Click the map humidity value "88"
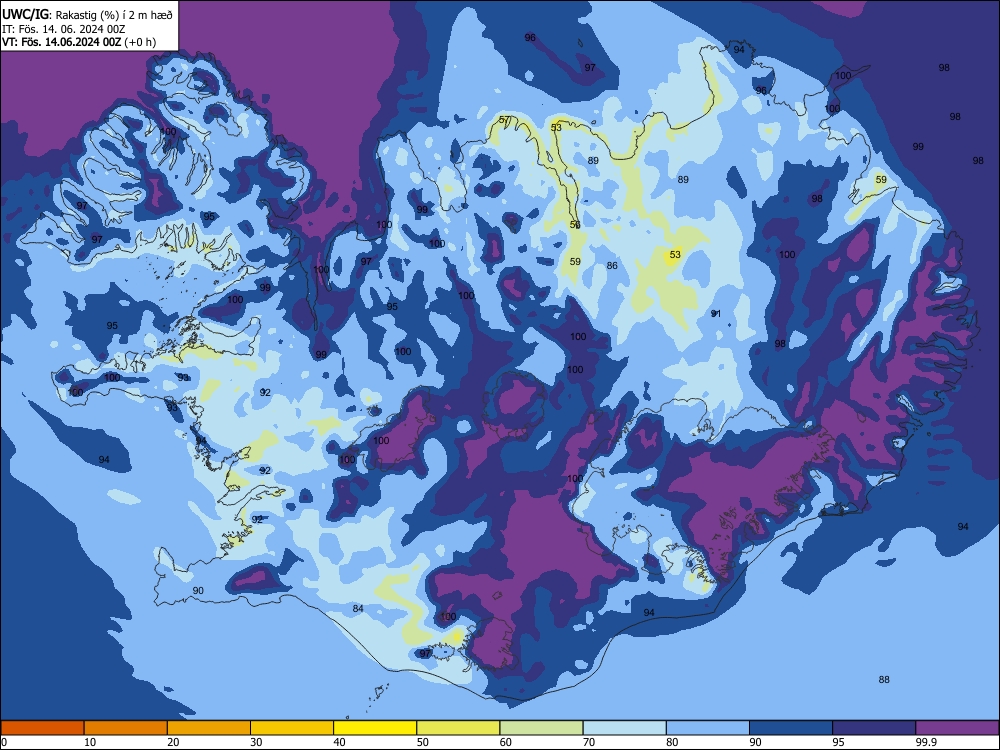The image size is (1000, 750). point(884,680)
